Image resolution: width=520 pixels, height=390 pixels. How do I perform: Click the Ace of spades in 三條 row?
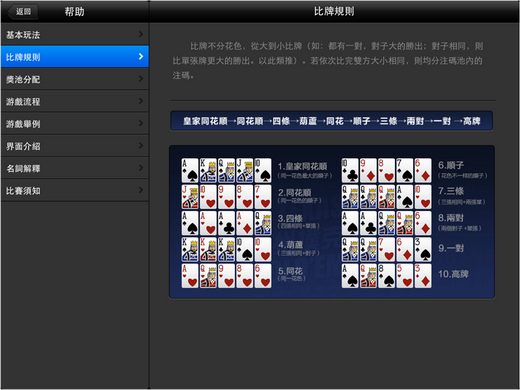pyautogui.click(x=405, y=197)
